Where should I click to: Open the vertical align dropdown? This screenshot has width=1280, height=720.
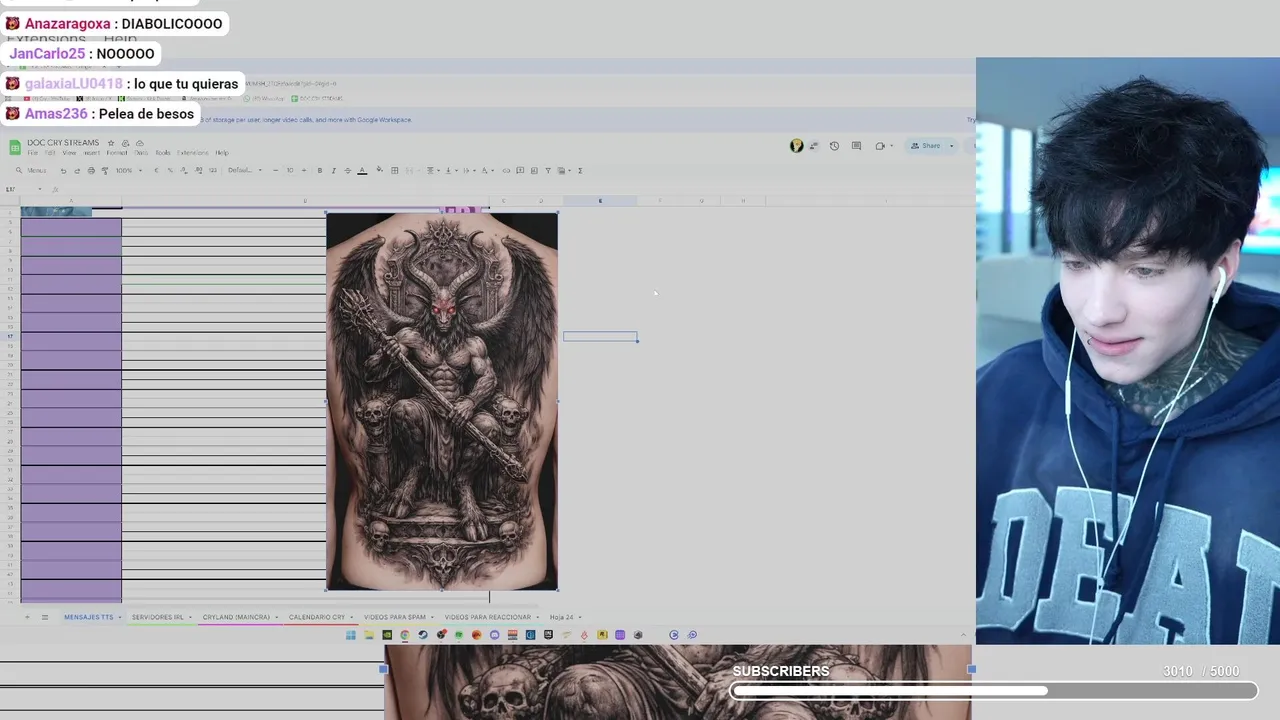pos(451,170)
